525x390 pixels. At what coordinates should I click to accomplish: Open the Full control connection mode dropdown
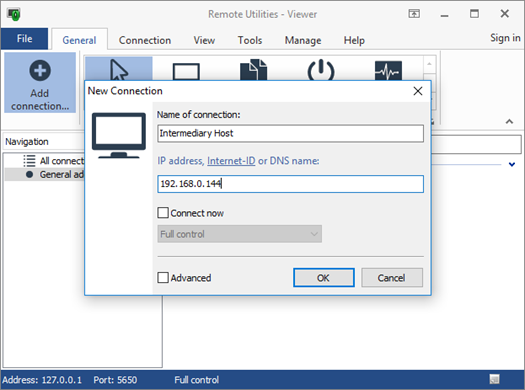coord(240,234)
